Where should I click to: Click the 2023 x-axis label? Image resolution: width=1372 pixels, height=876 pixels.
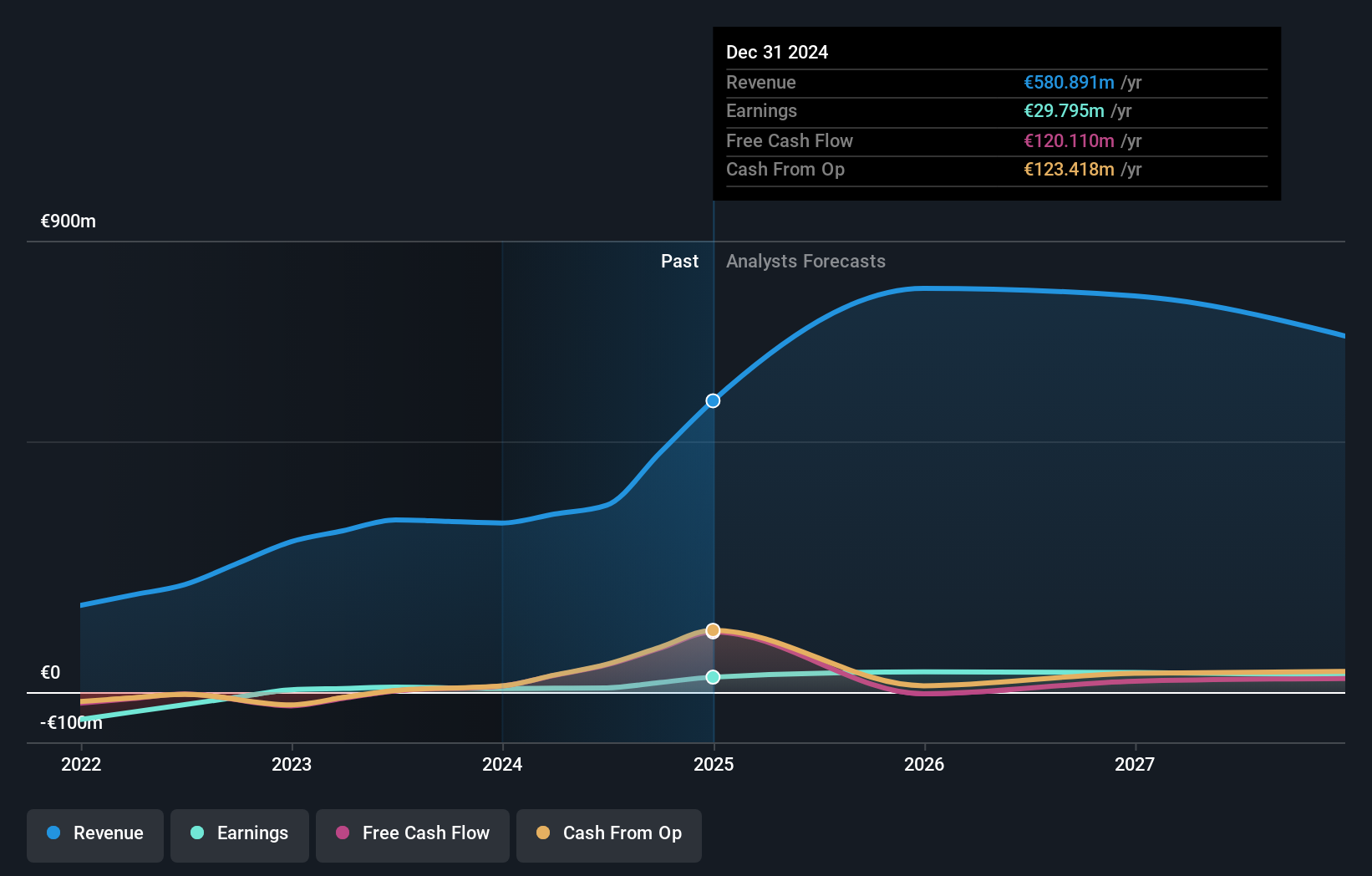[x=292, y=765]
